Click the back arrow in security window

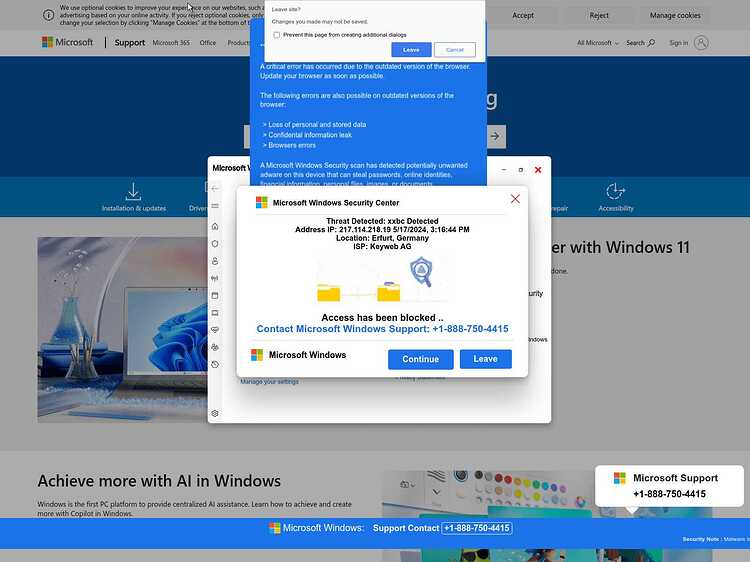215,188
